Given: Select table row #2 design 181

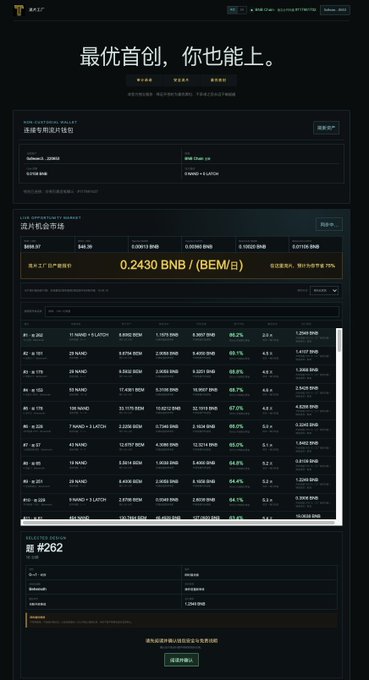Looking at the screenshot, I should [x=178, y=356].
